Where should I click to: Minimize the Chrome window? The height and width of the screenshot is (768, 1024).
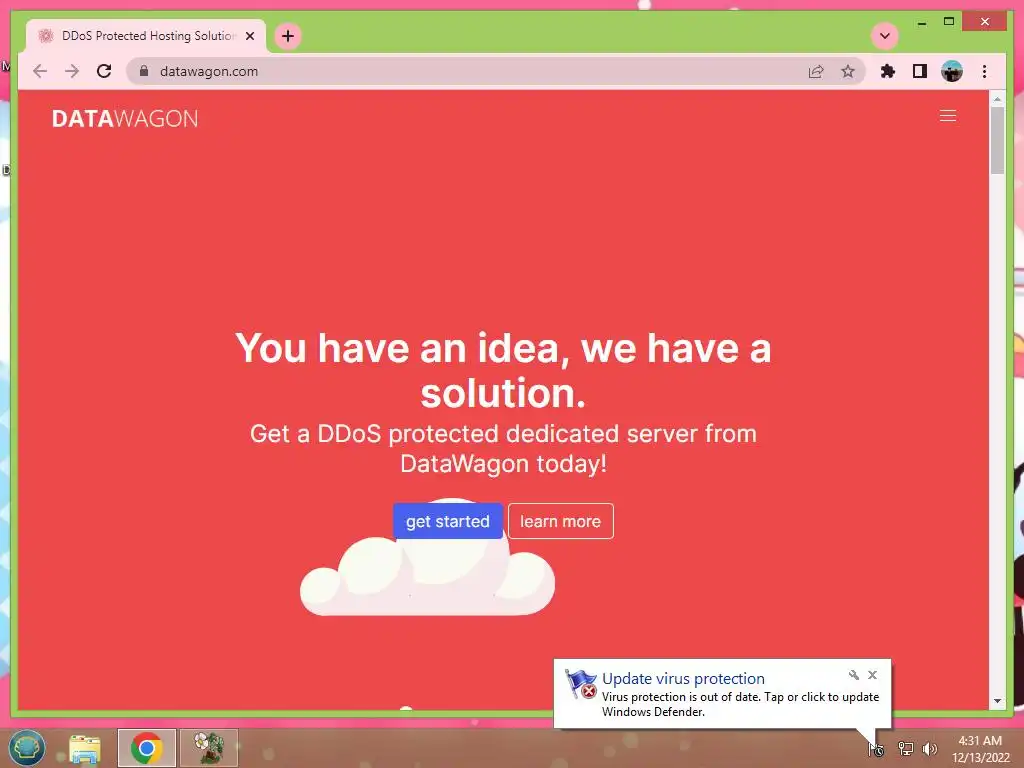tap(922, 22)
